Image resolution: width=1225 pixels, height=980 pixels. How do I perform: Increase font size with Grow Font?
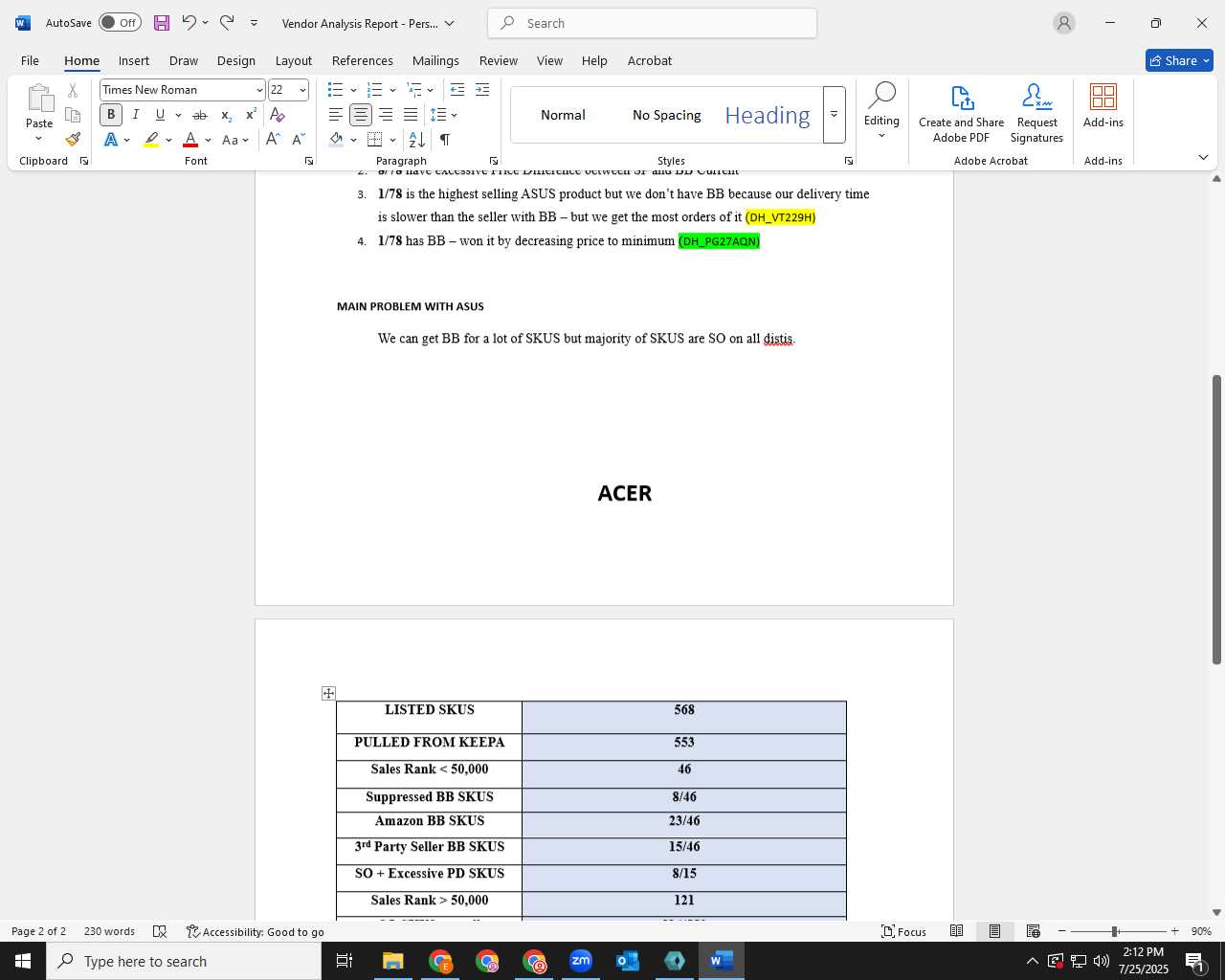pyautogui.click(x=273, y=140)
